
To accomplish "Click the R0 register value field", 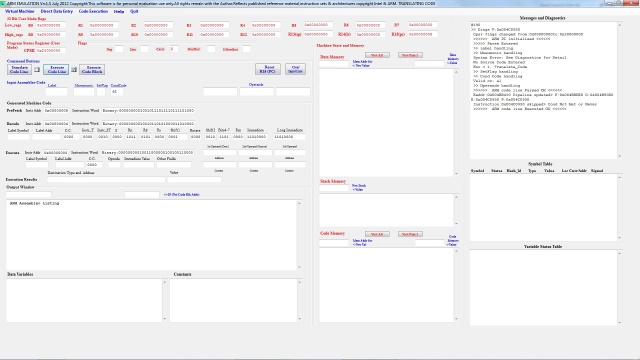I will [51, 25].
